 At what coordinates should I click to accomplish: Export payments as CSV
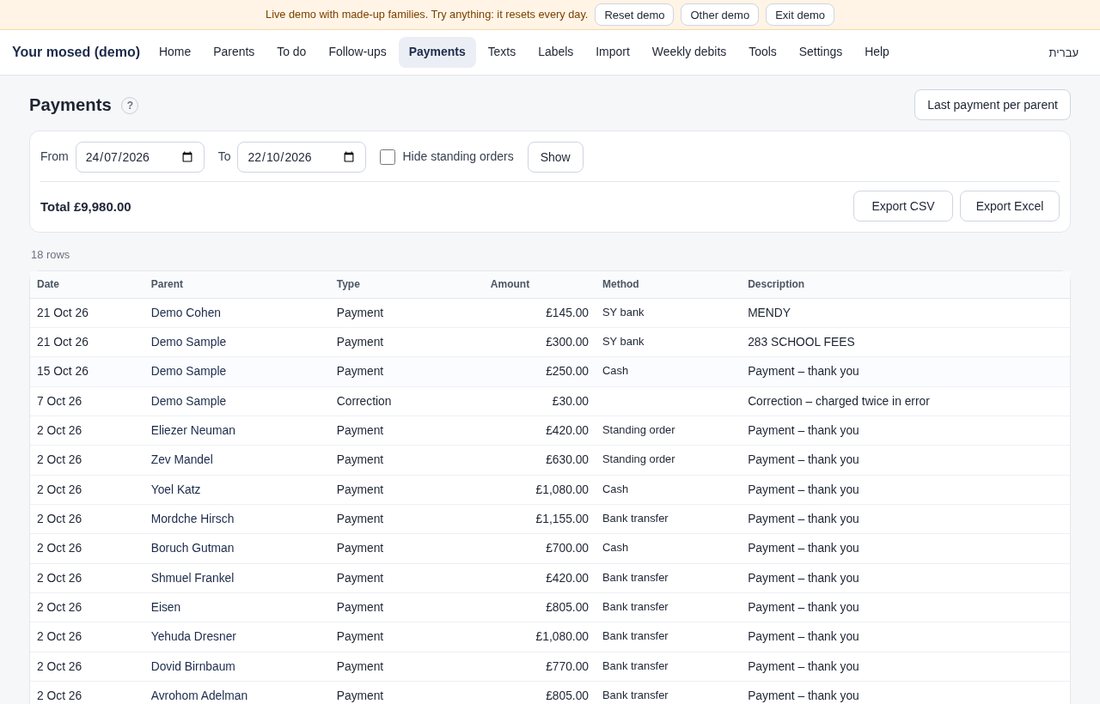(903, 206)
